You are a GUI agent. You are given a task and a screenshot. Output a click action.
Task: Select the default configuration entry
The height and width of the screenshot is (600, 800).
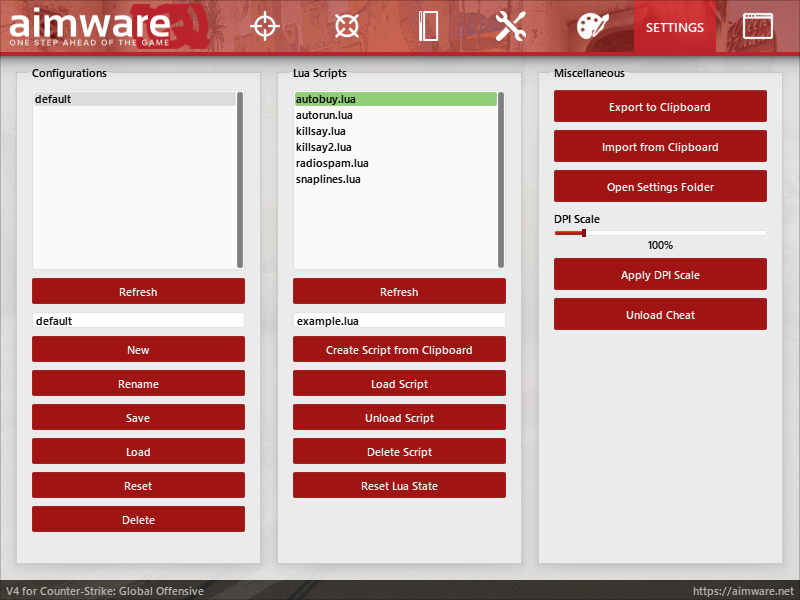[134, 99]
